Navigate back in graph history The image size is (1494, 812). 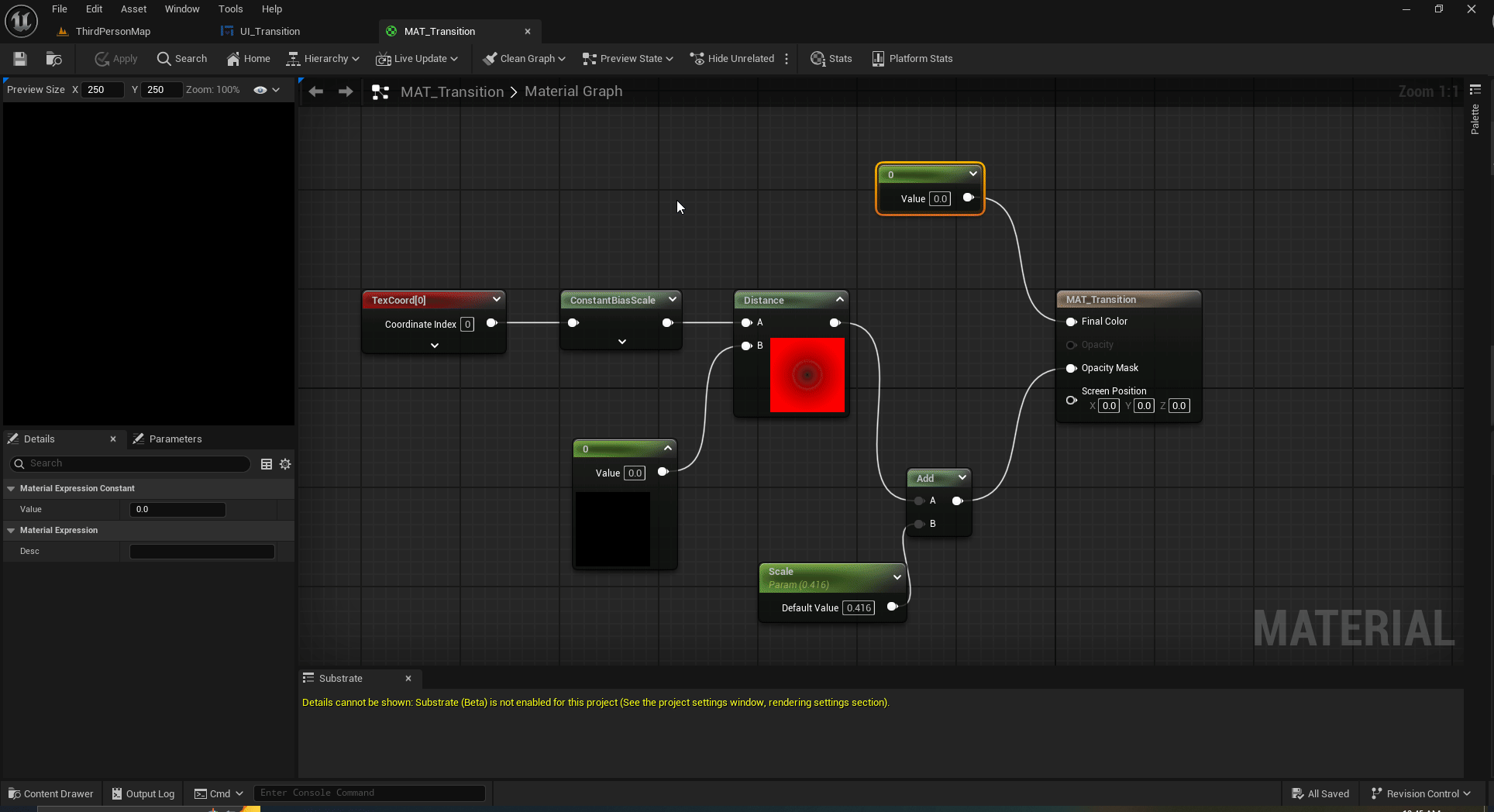tap(315, 91)
